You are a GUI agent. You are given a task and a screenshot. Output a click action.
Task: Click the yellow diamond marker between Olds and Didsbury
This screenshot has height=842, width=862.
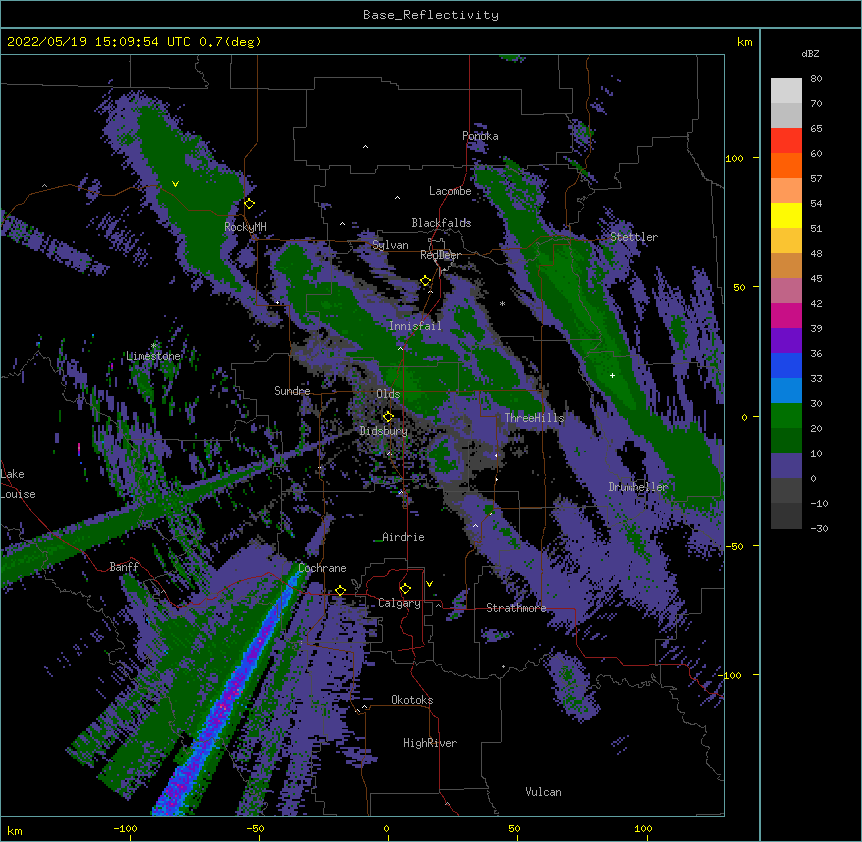(388, 416)
